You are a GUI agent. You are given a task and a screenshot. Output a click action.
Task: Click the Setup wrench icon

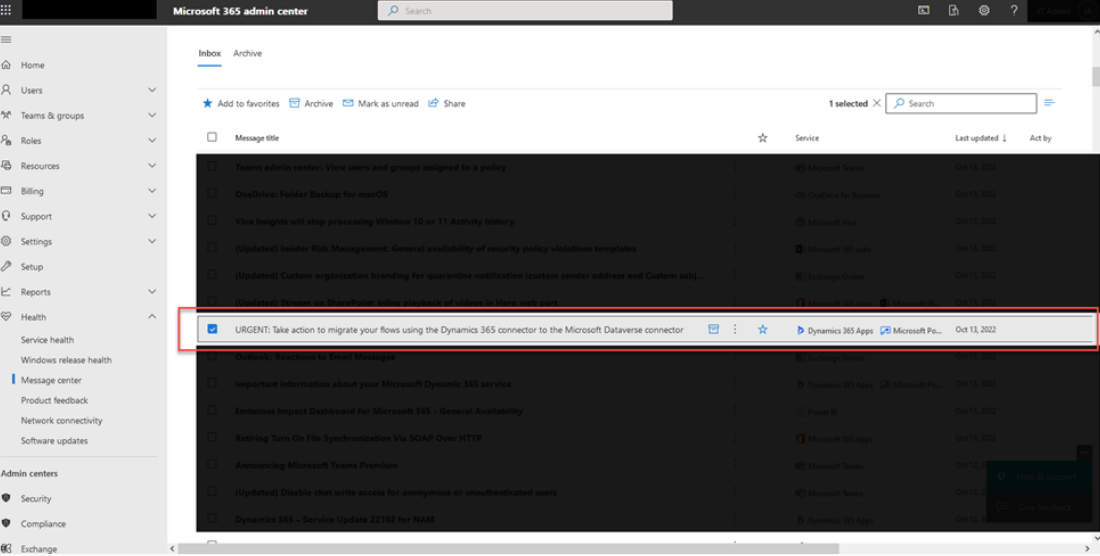click(x=6, y=266)
